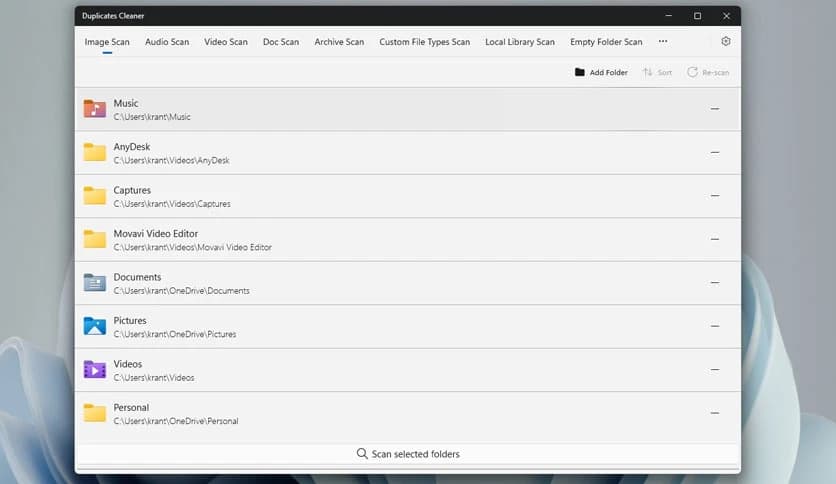836x484 pixels.
Task: Open the more tabs ellipsis menu
Action: tap(663, 41)
